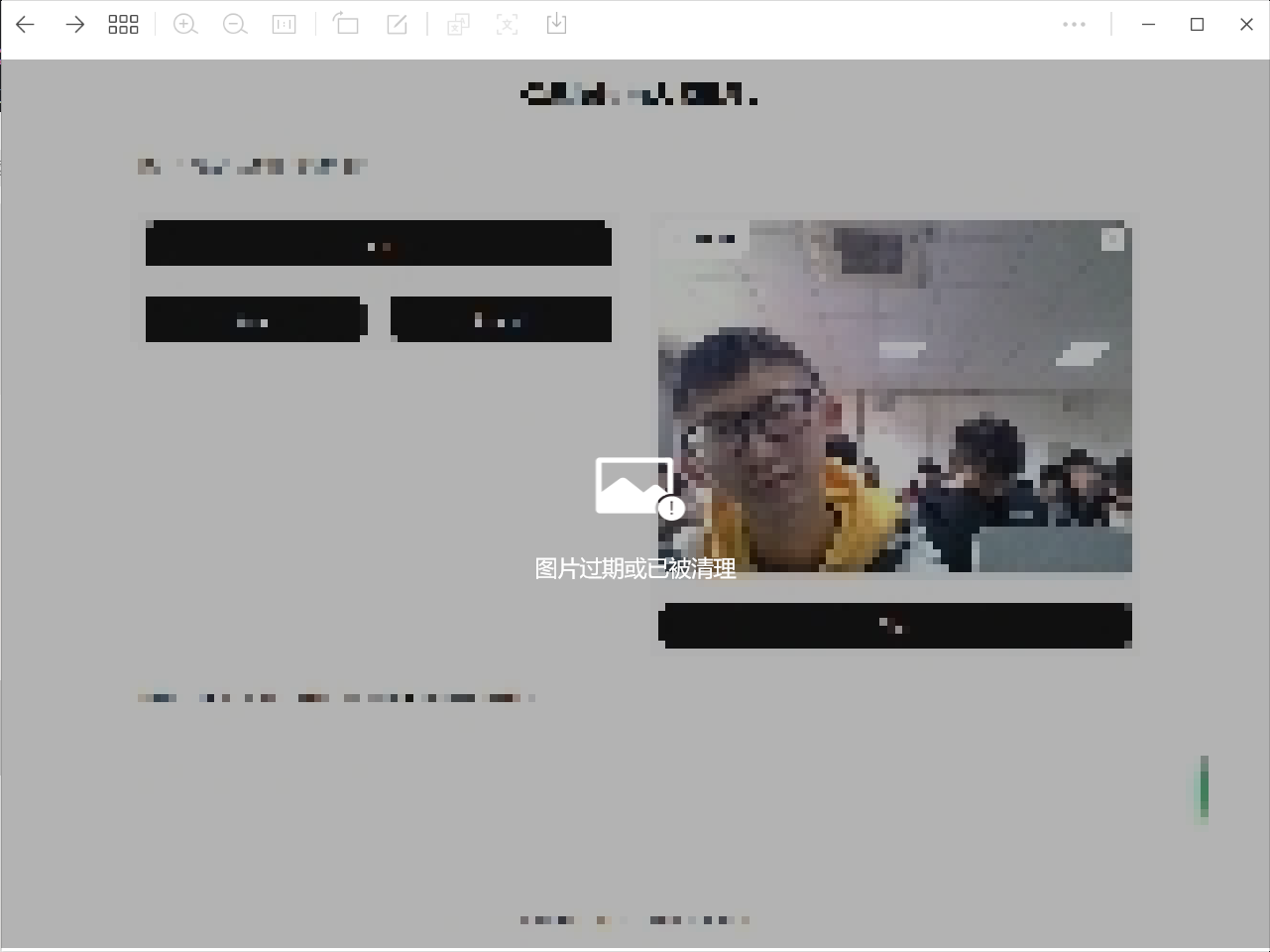Image resolution: width=1270 pixels, height=952 pixels.
Task: Click the blurred webcam preview thumbnail
Action: [895, 397]
